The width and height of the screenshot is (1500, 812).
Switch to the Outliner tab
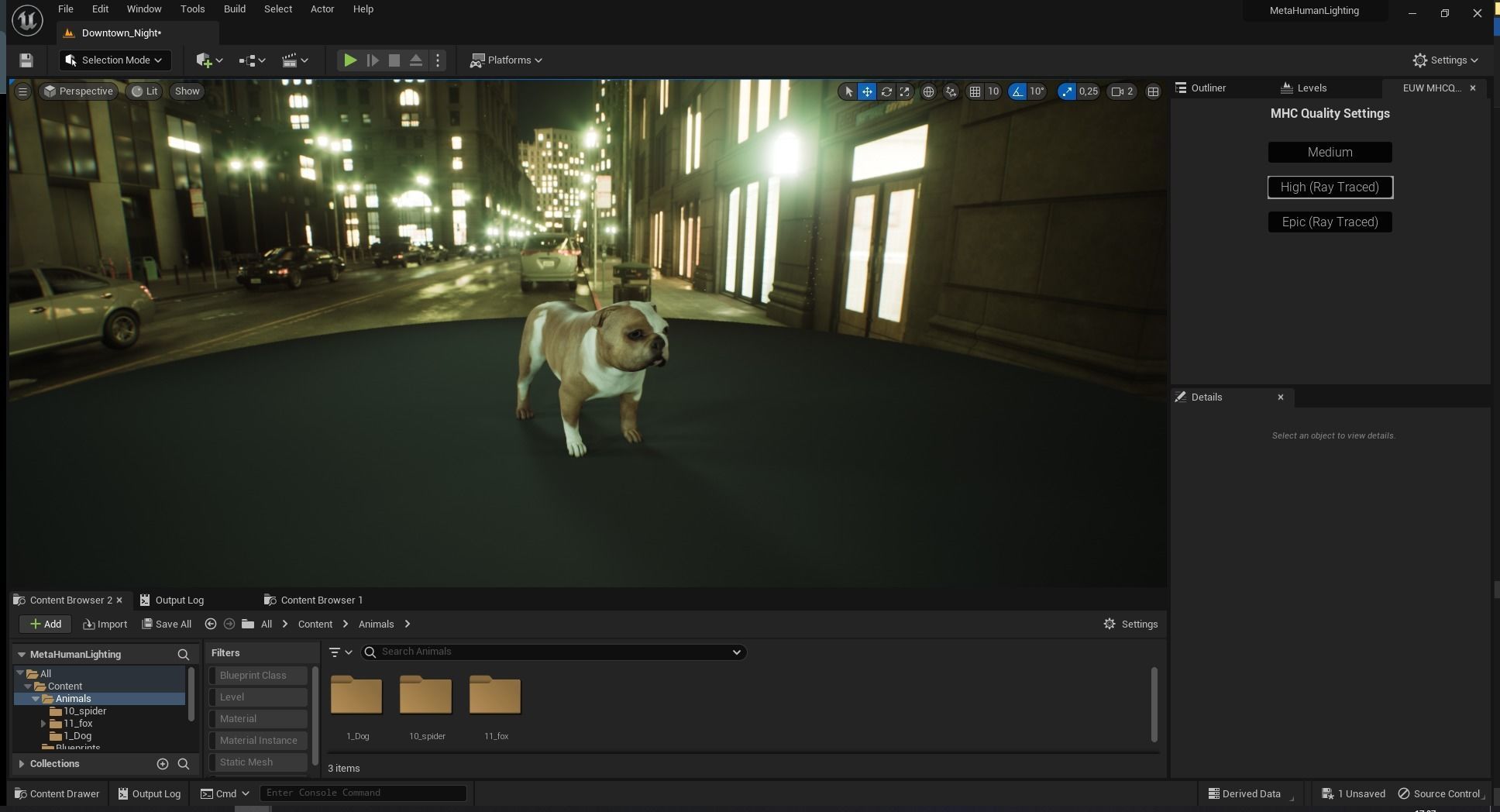[1201, 88]
